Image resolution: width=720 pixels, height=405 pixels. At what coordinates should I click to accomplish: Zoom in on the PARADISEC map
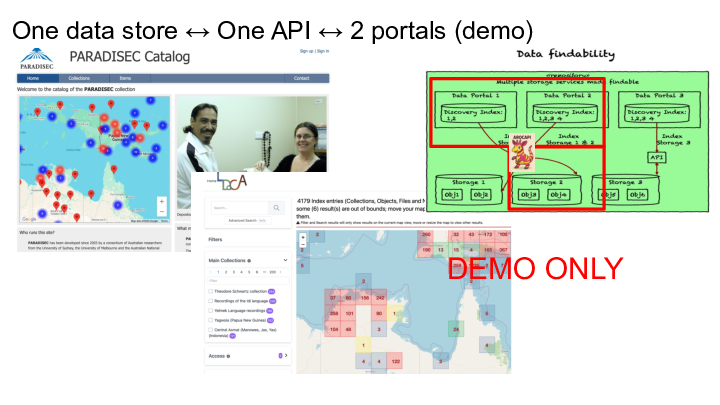(162, 202)
